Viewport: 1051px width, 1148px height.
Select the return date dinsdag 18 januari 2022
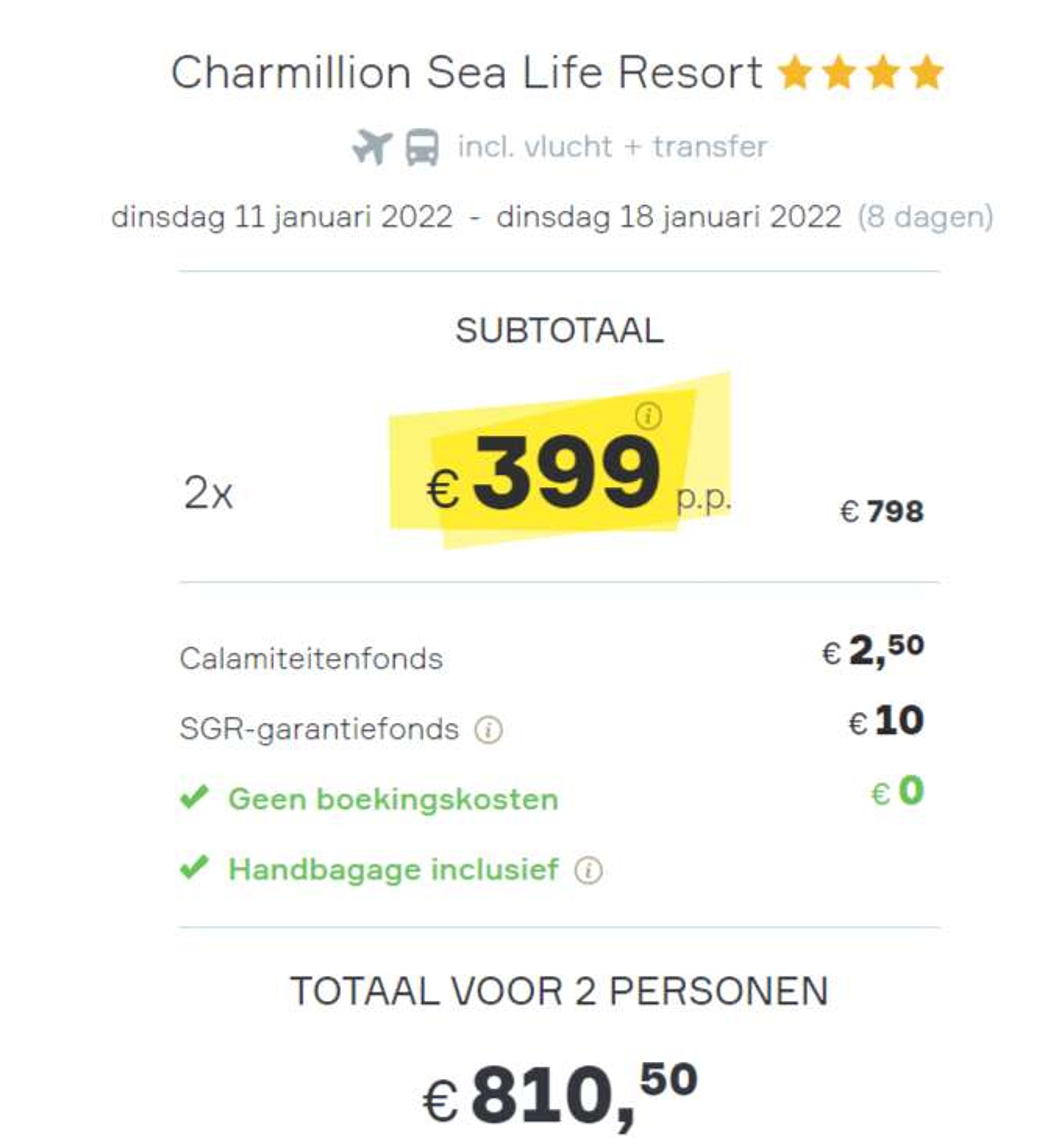pyautogui.click(x=669, y=218)
